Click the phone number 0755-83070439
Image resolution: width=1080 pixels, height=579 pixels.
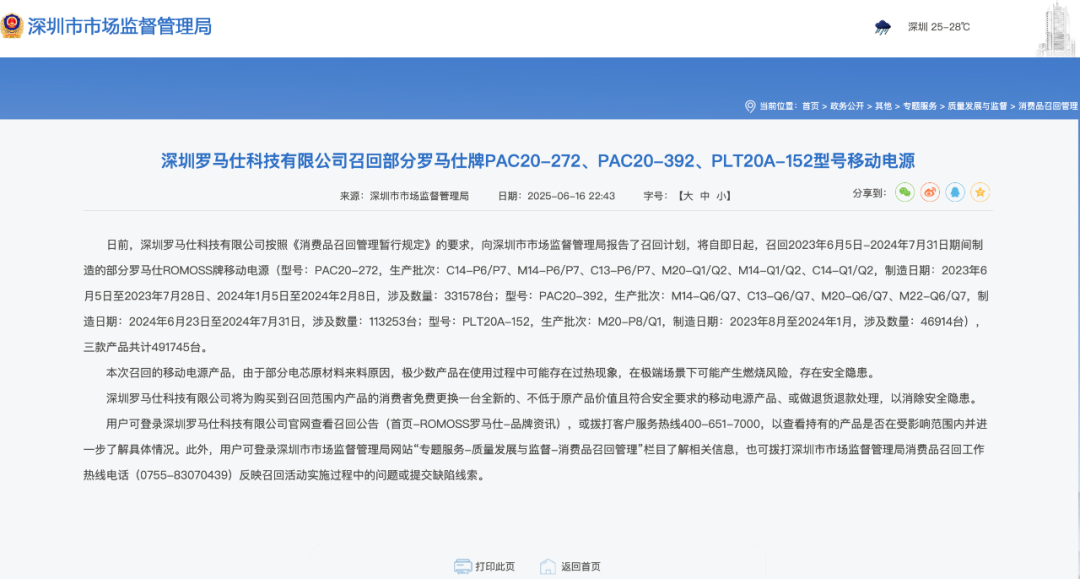tap(184, 475)
